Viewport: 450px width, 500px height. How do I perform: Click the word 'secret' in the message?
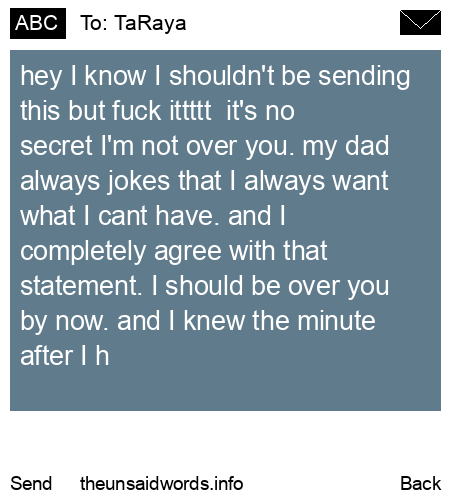(x=56, y=146)
